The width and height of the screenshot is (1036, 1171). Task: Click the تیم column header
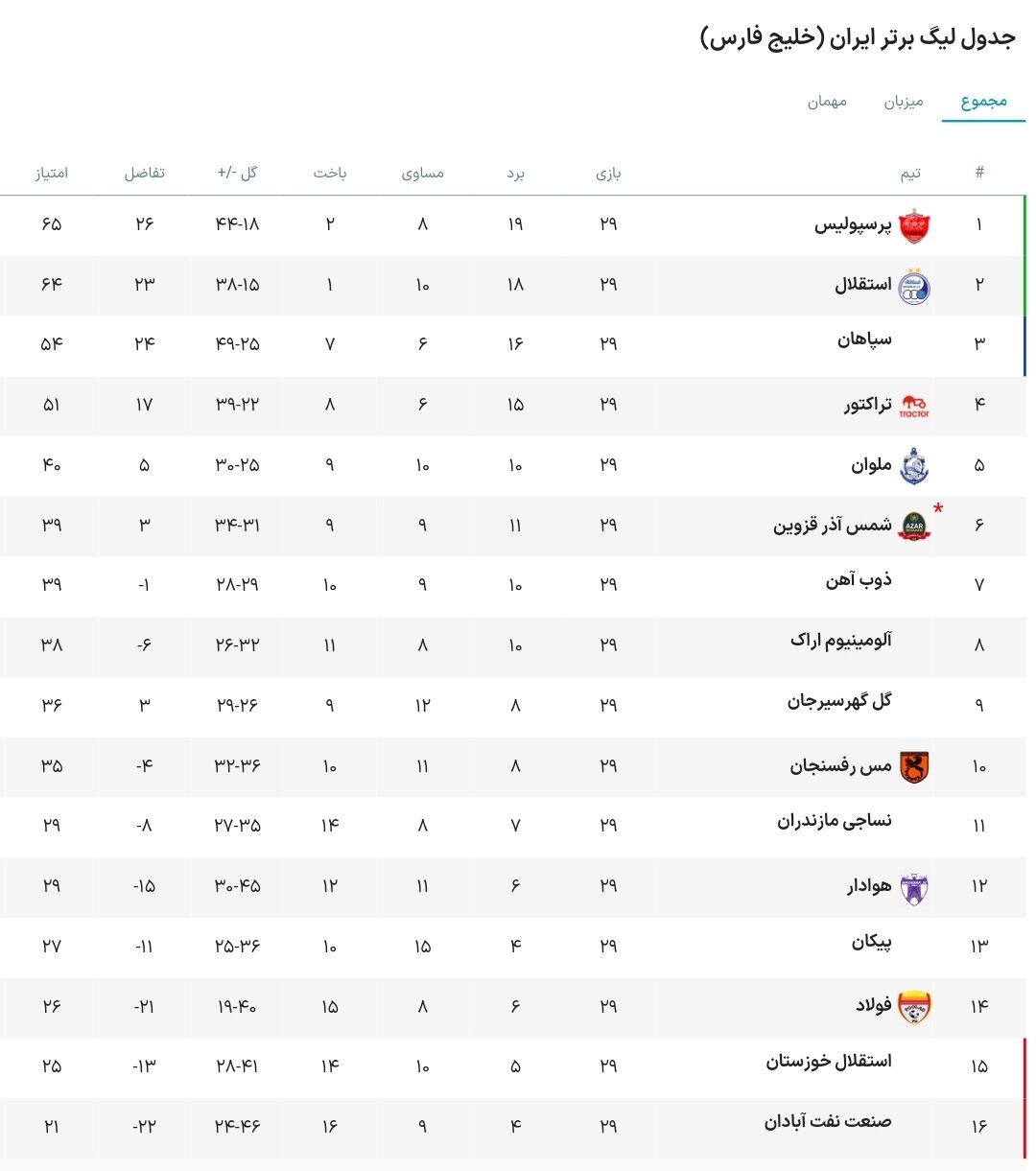[x=910, y=173]
